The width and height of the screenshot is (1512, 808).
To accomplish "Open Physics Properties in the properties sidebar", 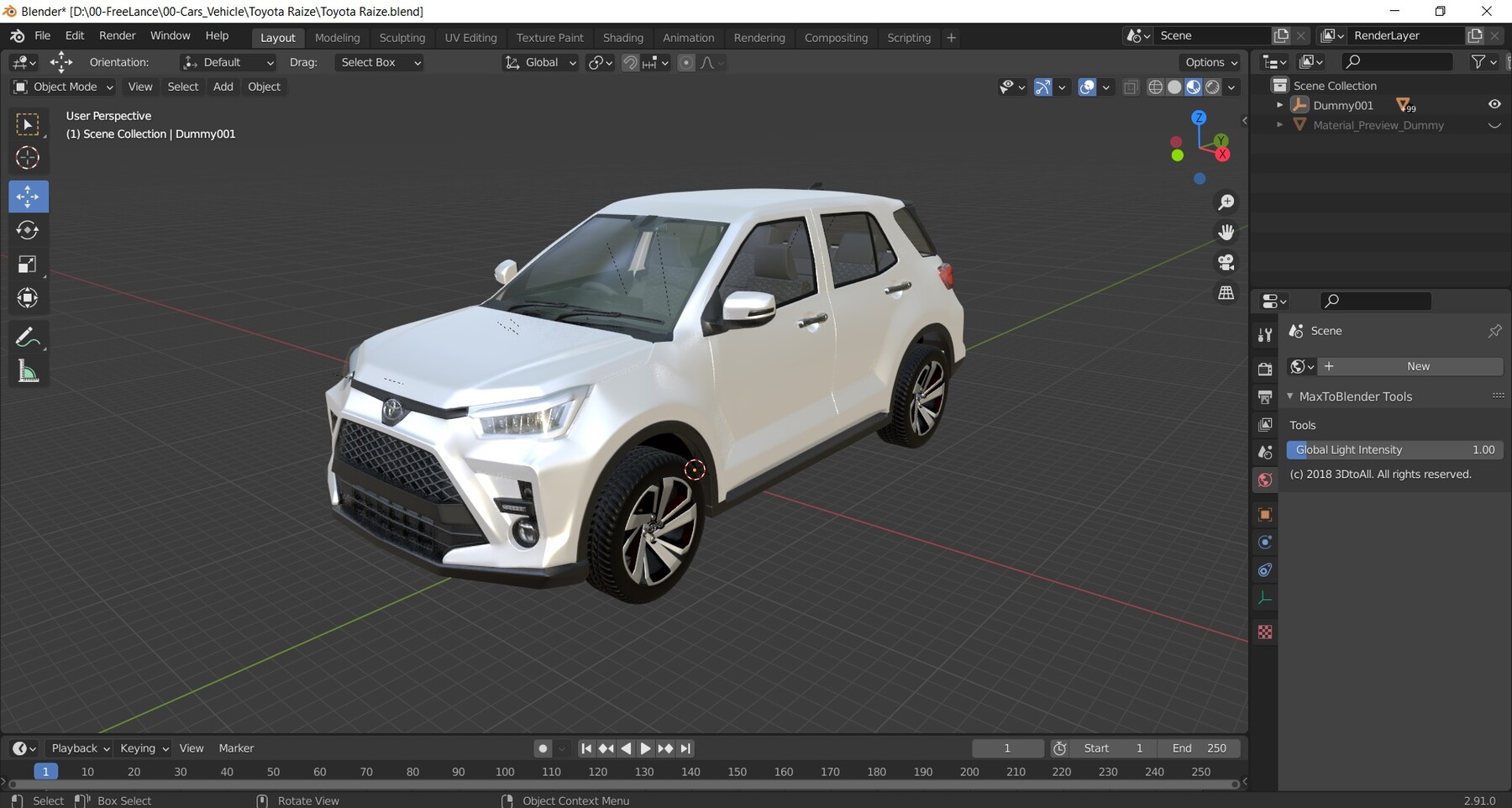I will tap(1264, 570).
